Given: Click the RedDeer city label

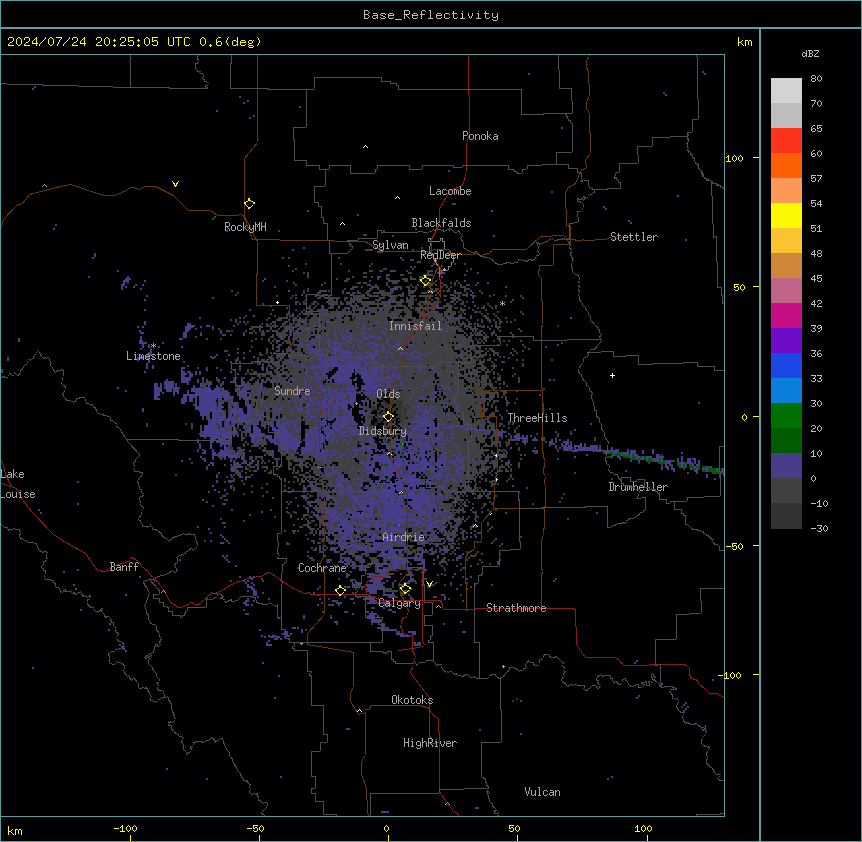Looking at the screenshot, I should (x=440, y=255).
